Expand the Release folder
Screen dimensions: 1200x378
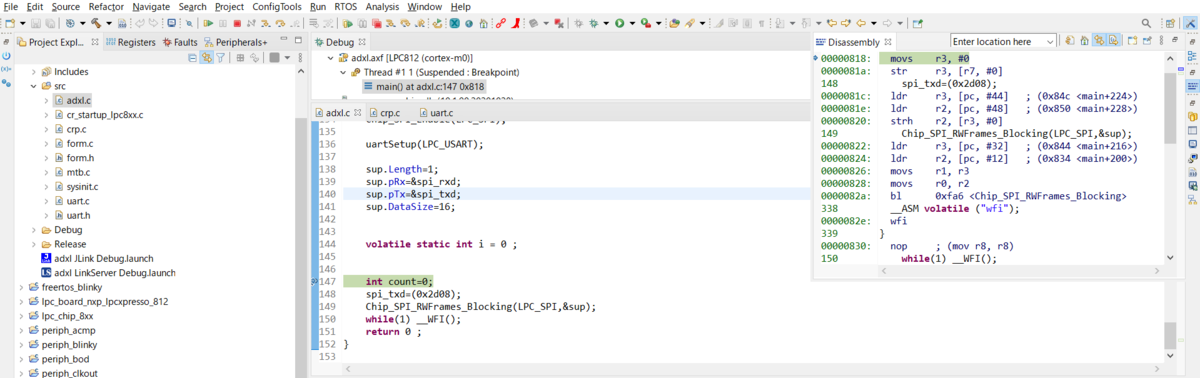coord(33,244)
